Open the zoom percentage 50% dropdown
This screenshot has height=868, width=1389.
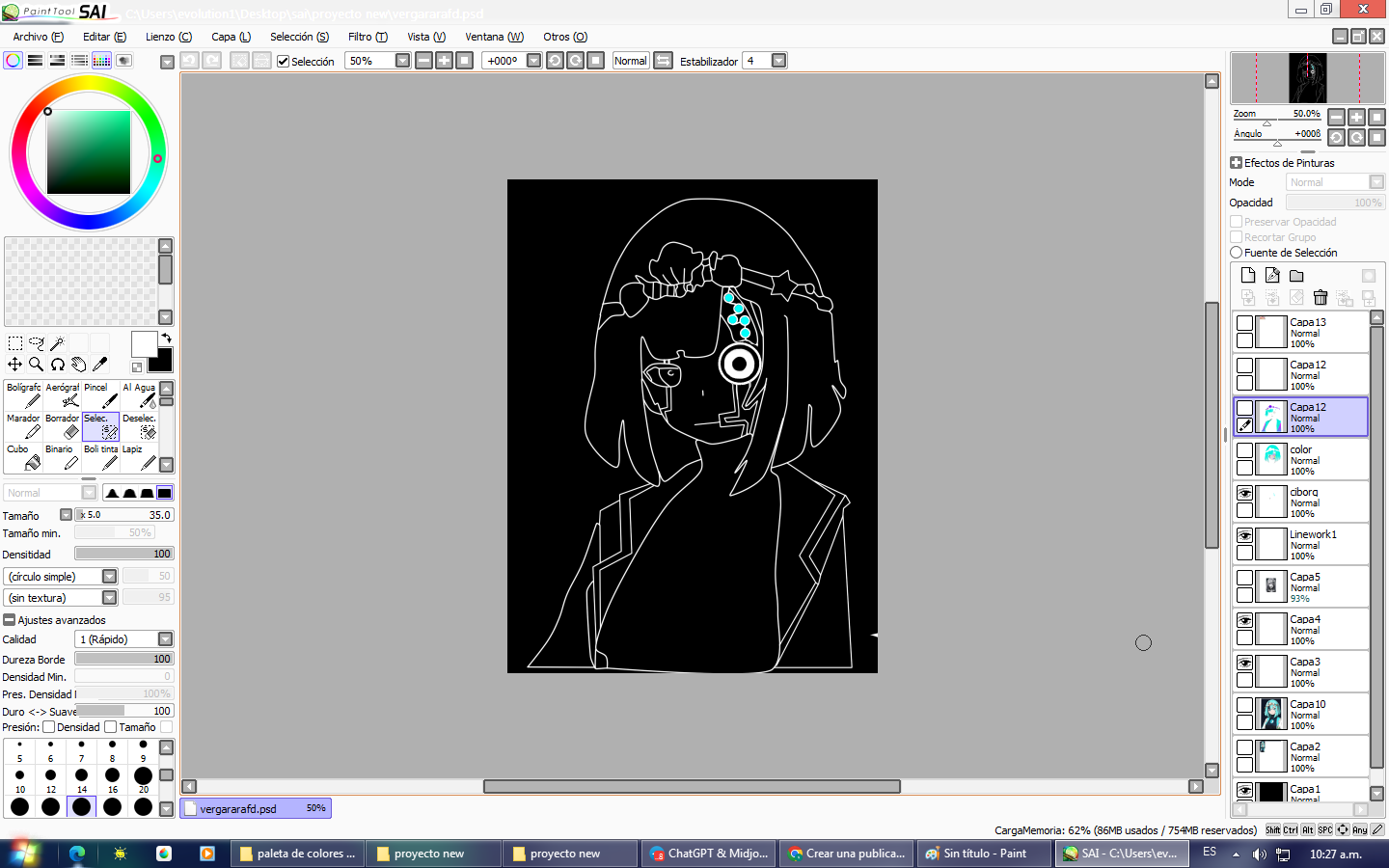click(x=403, y=61)
